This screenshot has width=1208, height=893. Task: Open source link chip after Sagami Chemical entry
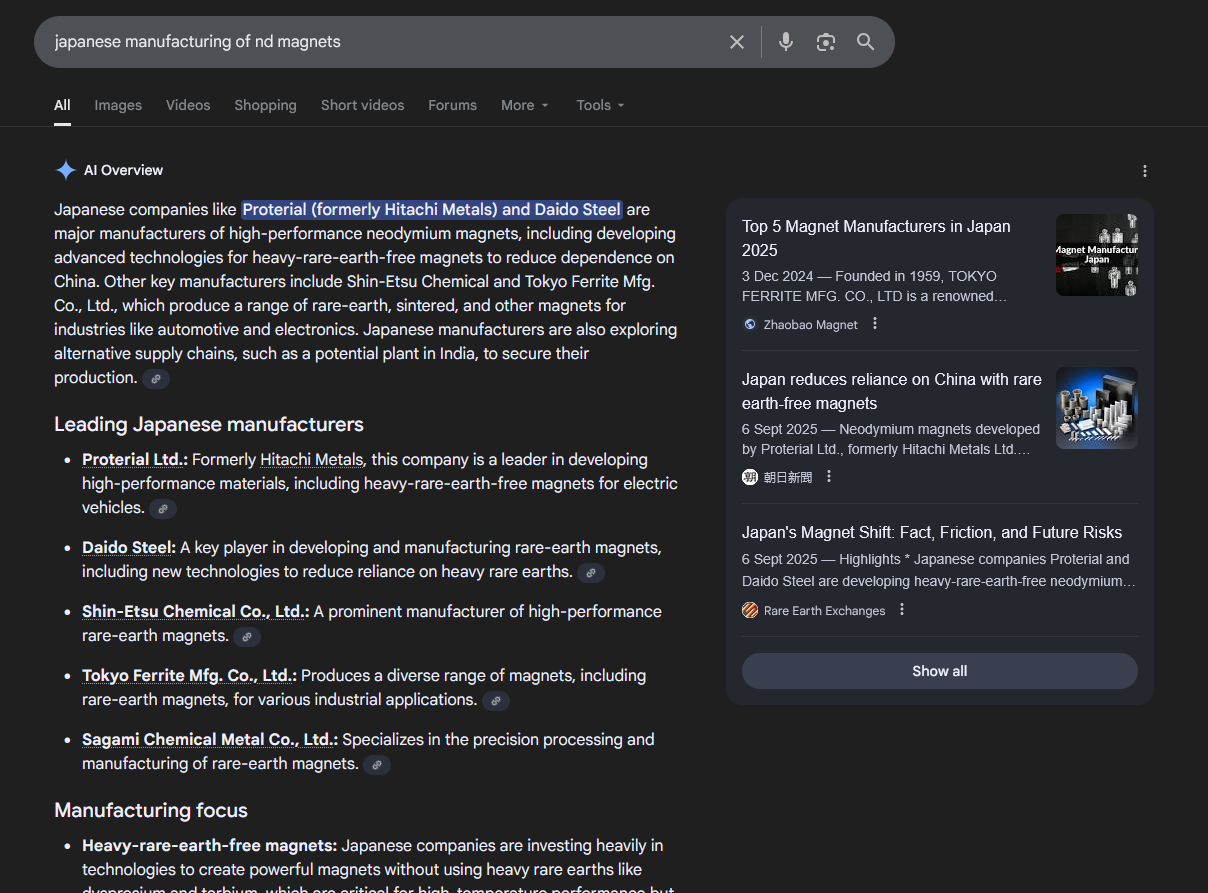click(377, 765)
